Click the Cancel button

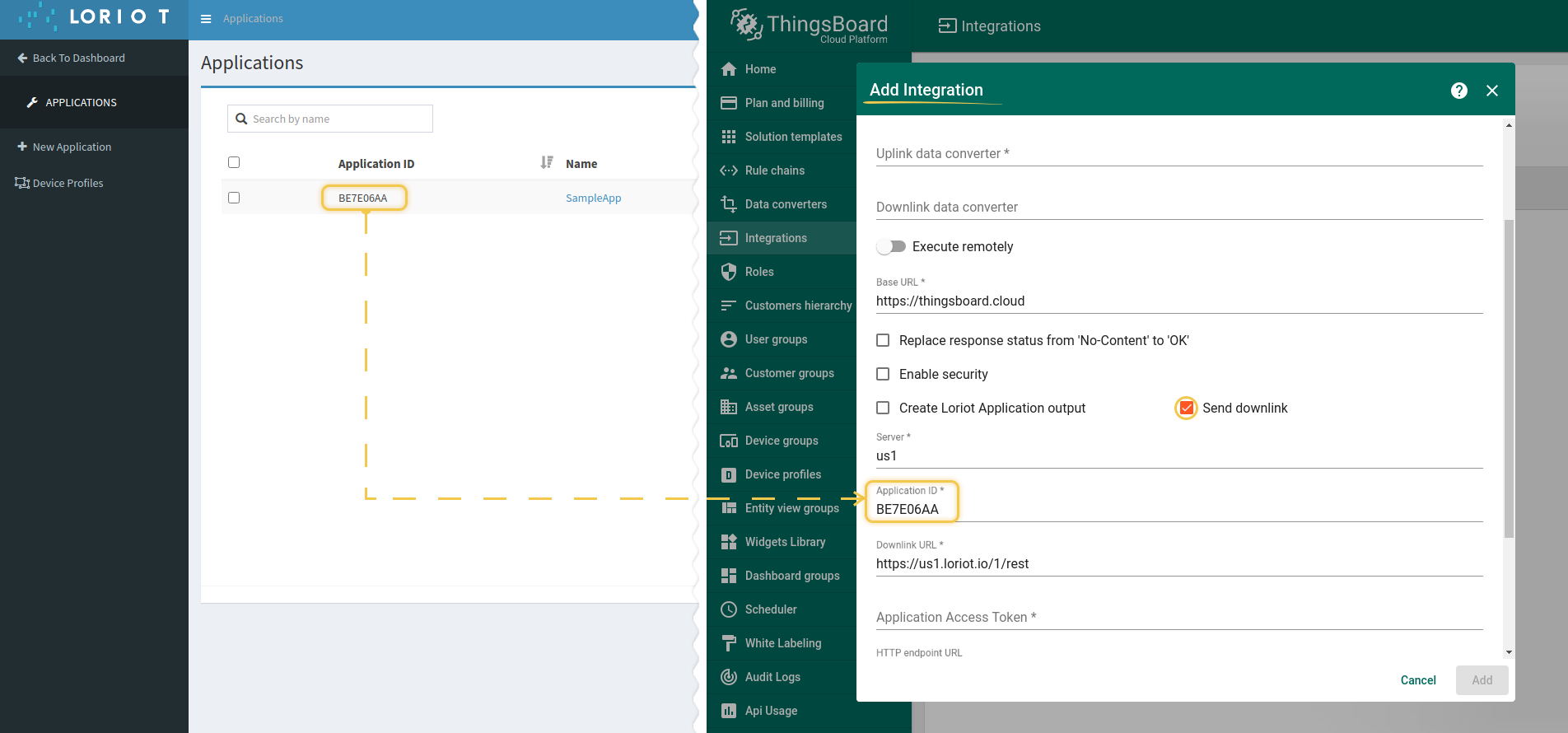point(1418,680)
